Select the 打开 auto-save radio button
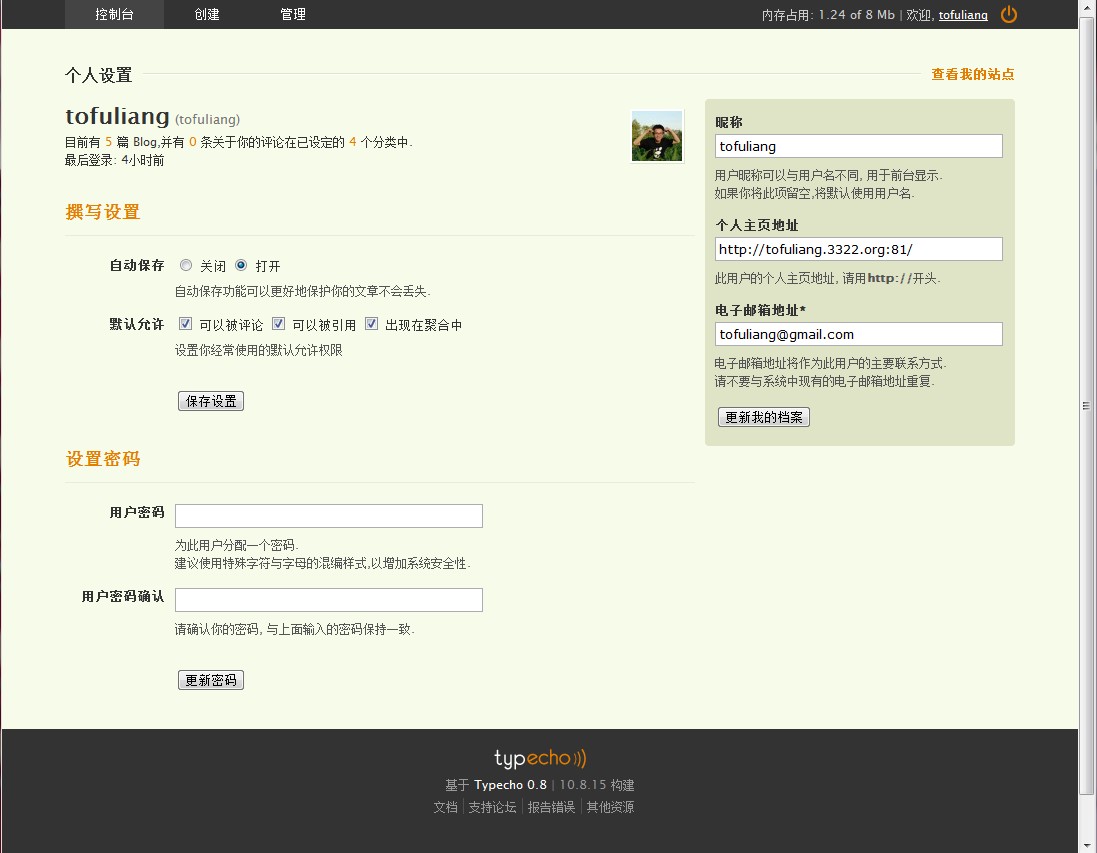The image size is (1097, 853). pos(241,266)
